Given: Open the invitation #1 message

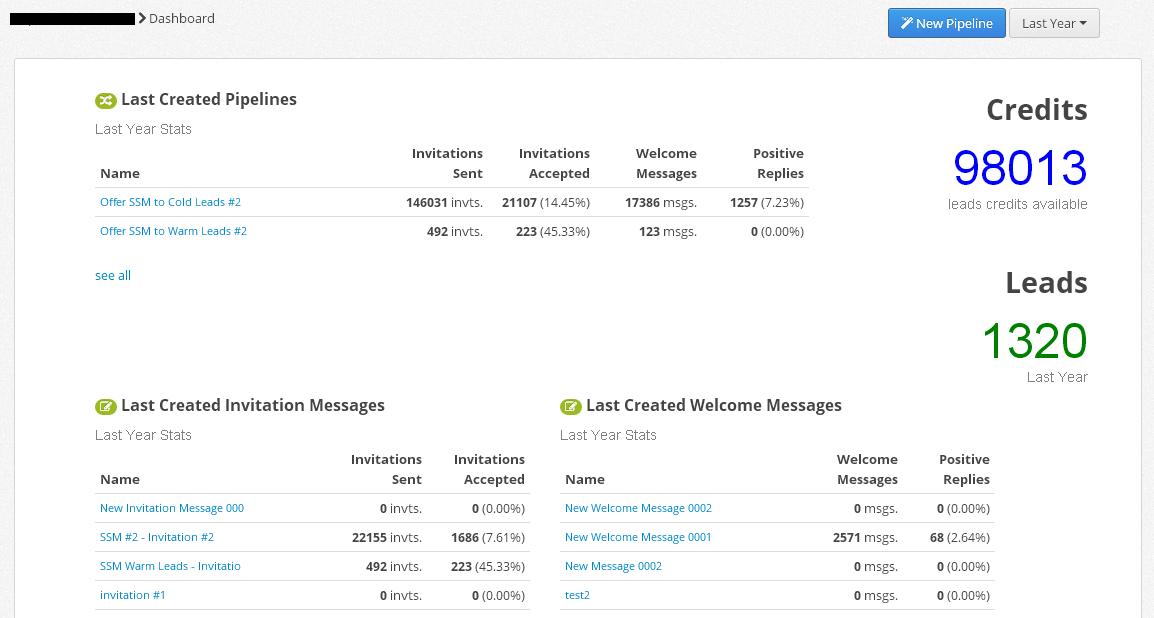Looking at the screenshot, I should [x=132, y=594].
